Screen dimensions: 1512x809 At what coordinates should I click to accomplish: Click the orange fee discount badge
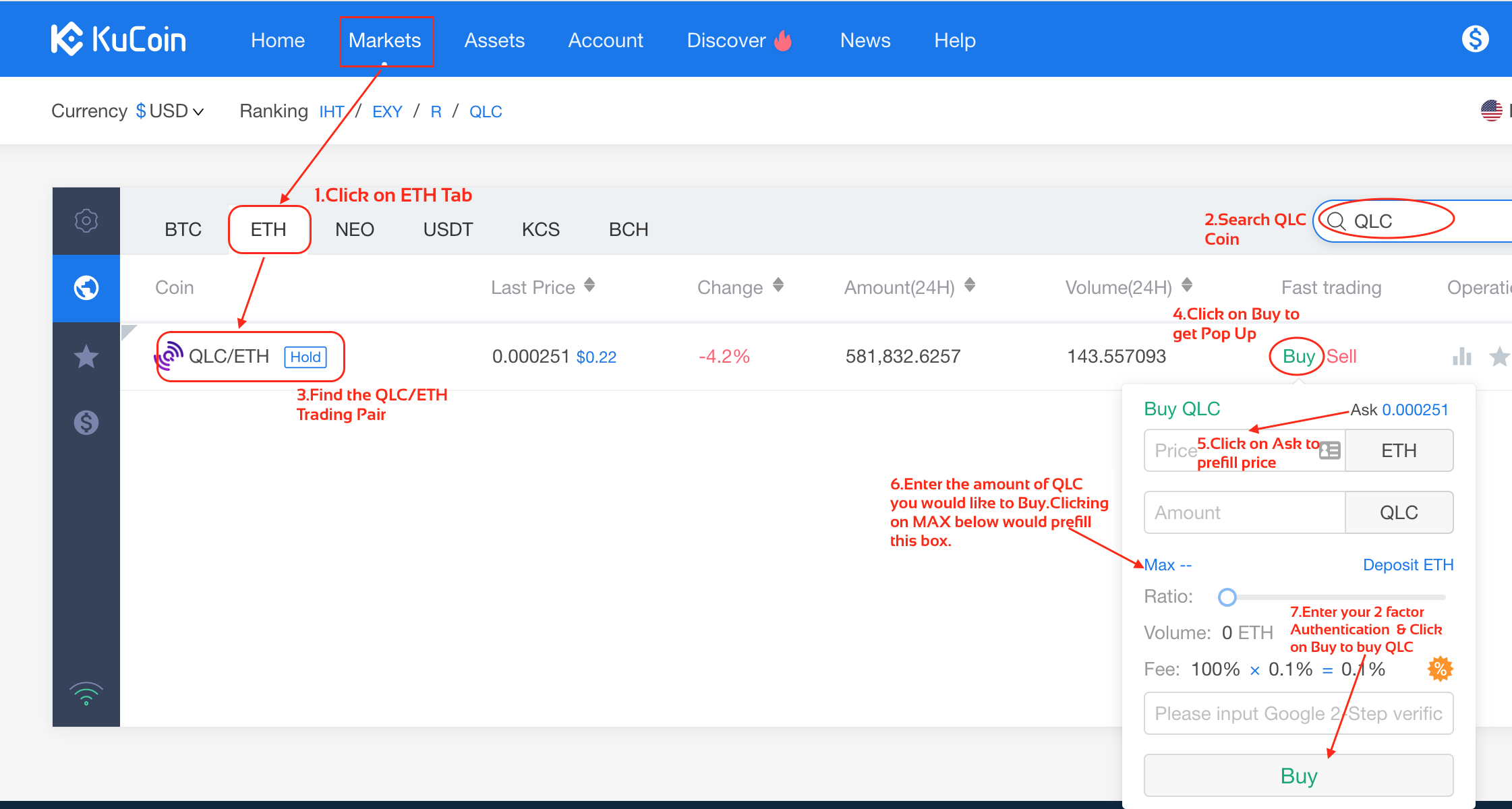[x=1440, y=669]
